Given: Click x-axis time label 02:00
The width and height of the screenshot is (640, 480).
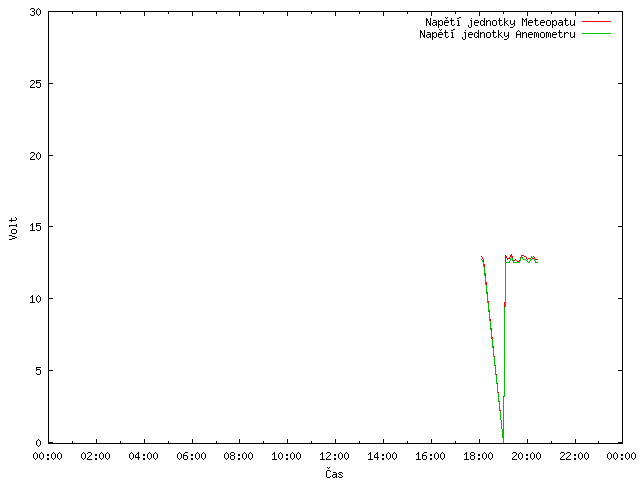Looking at the screenshot, I should [96, 456].
